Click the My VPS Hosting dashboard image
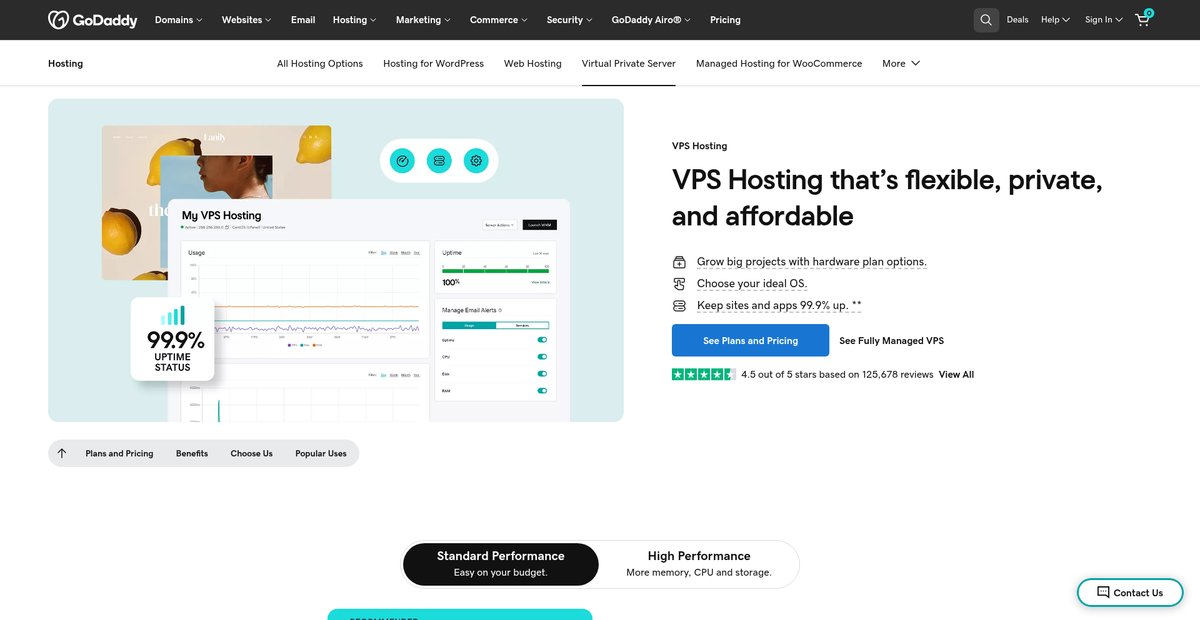Viewport: 1200px width, 620px height. pos(368,310)
